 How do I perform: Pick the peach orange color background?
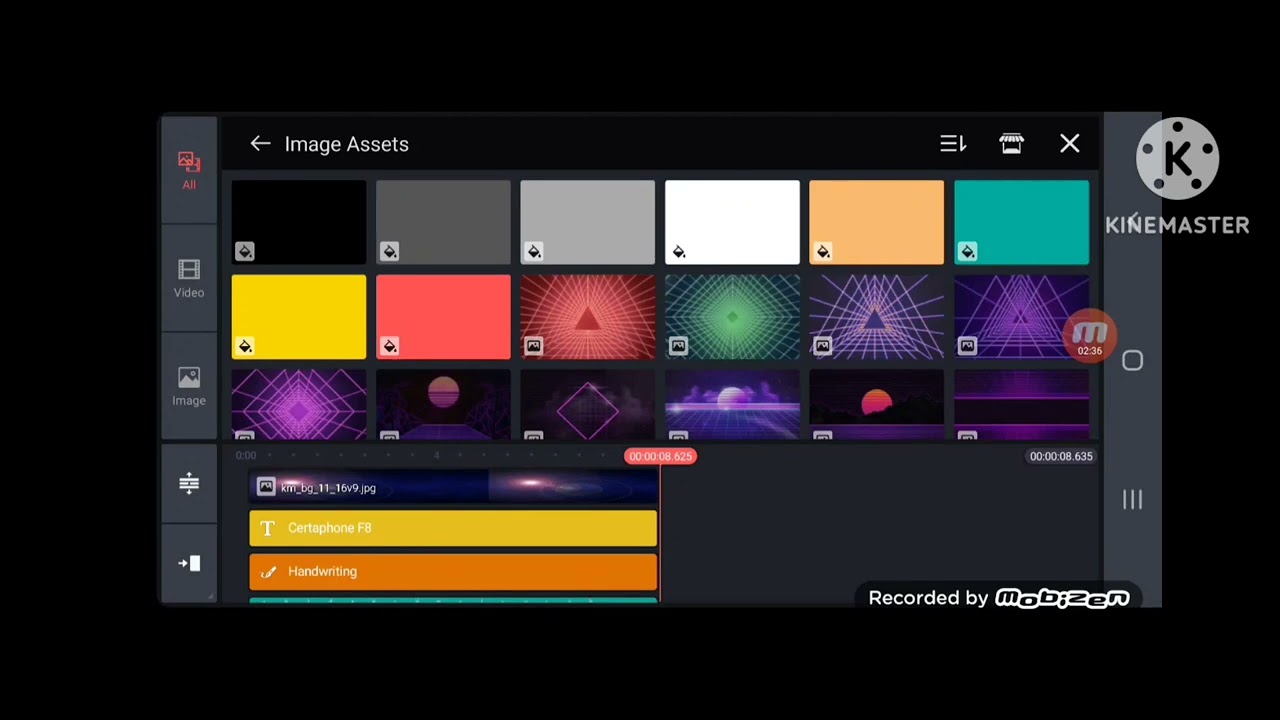point(876,222)
